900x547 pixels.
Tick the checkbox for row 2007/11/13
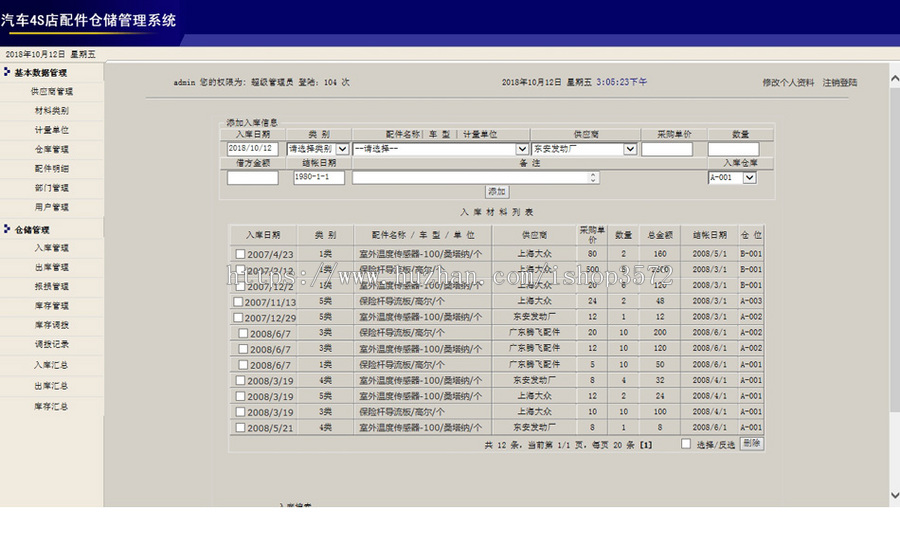click(x=238, y=301)
